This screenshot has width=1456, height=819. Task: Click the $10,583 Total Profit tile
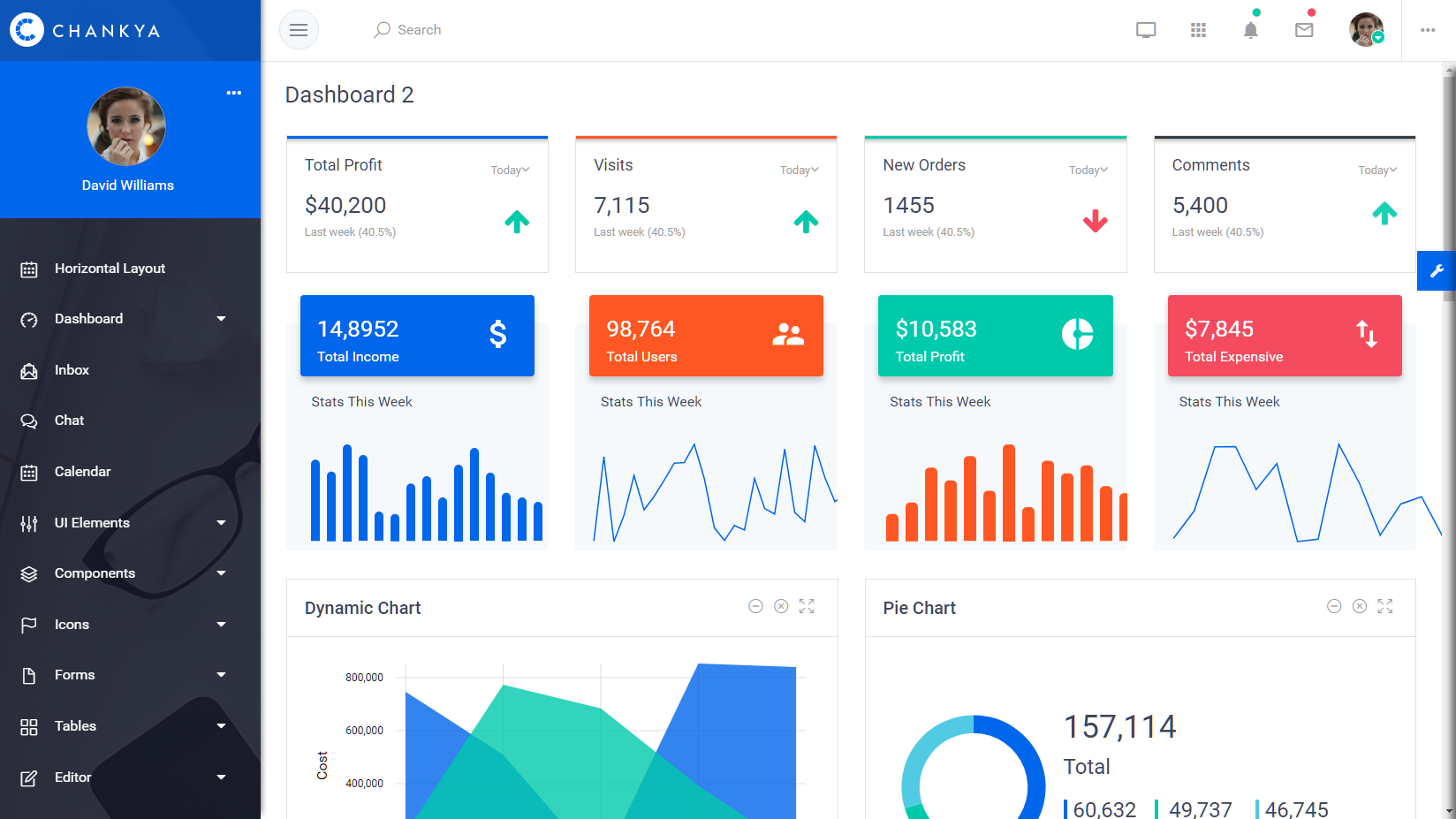click(x=996, y=336)
